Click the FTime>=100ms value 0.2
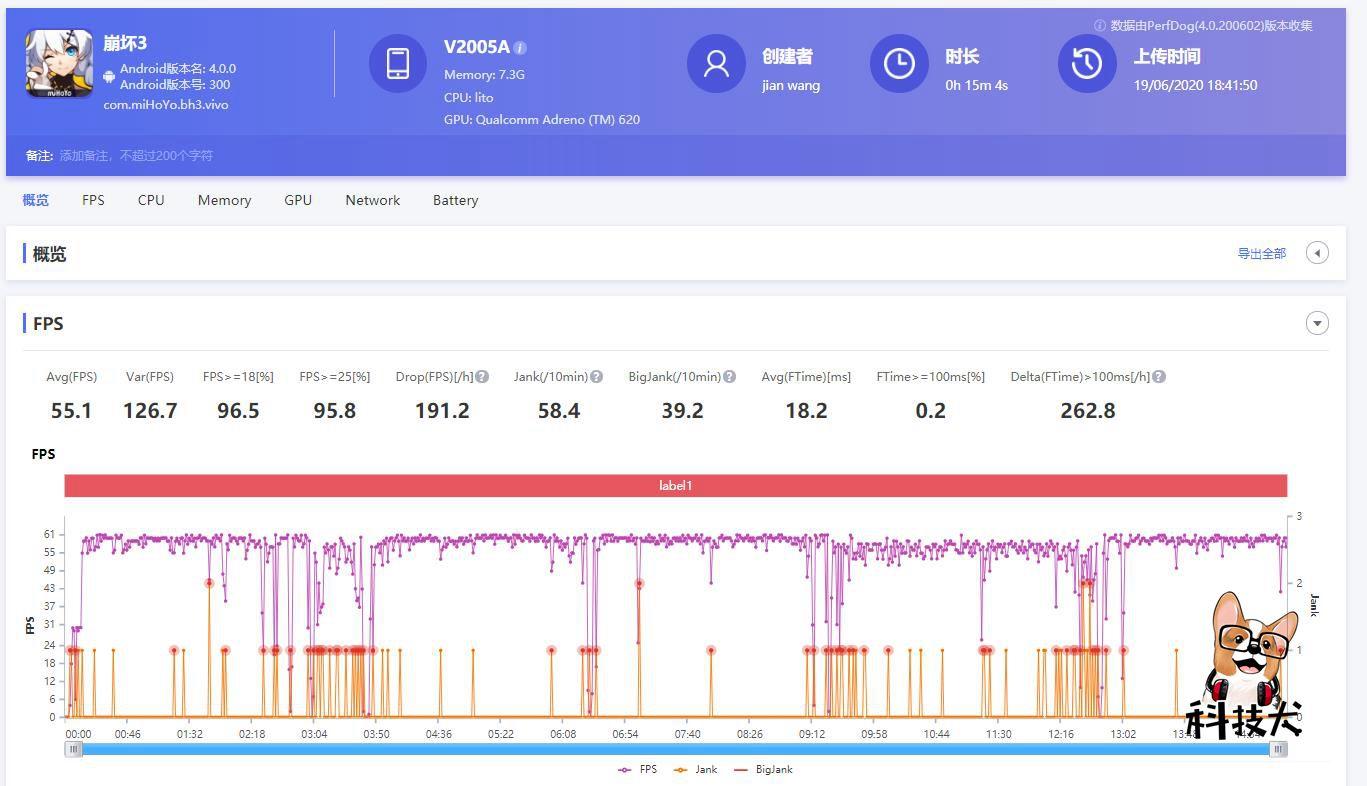1367x786 pixels. point(930,410)
